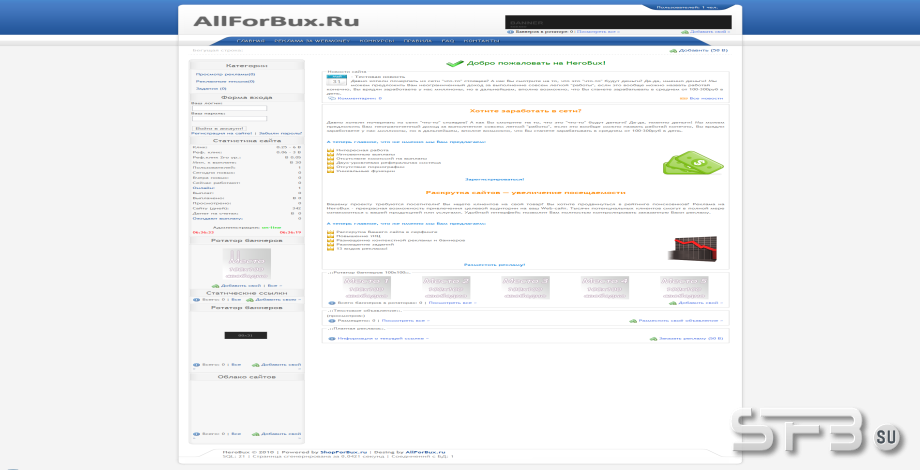
Task: Open the Правила menu item
Action: [418, 41]
